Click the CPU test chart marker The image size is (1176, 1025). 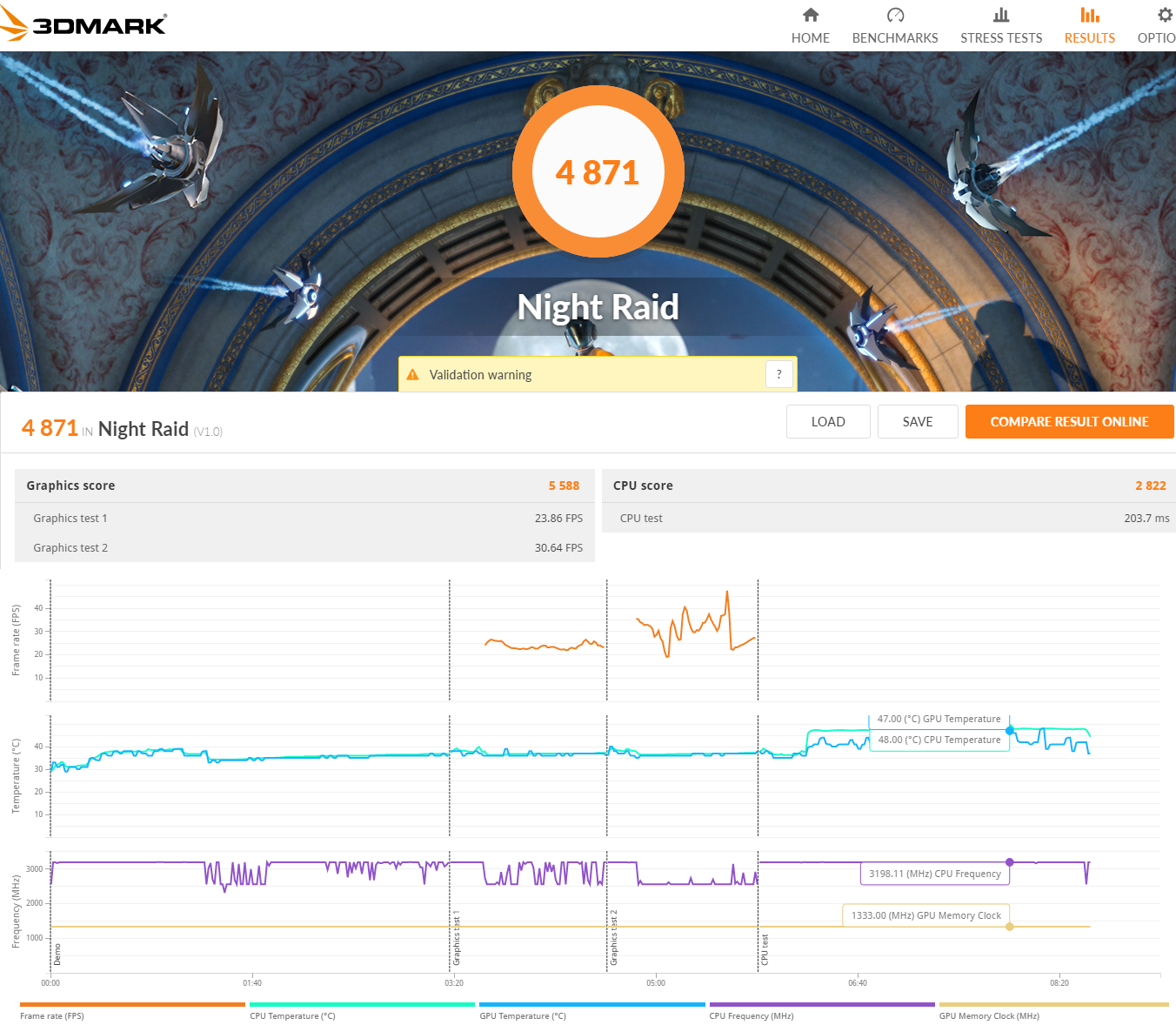(x=765, y=949)
